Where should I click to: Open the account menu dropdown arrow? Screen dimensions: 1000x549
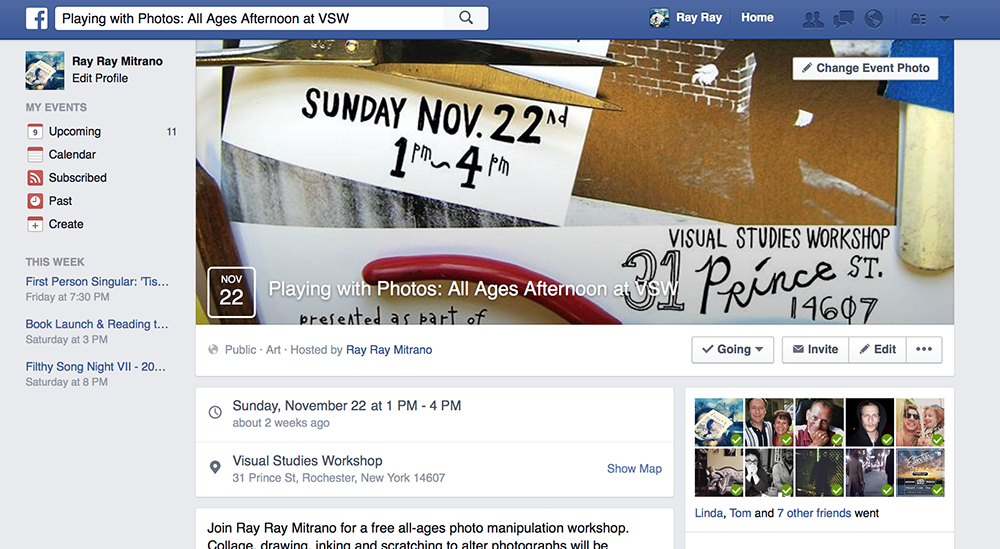pos(945,19)
